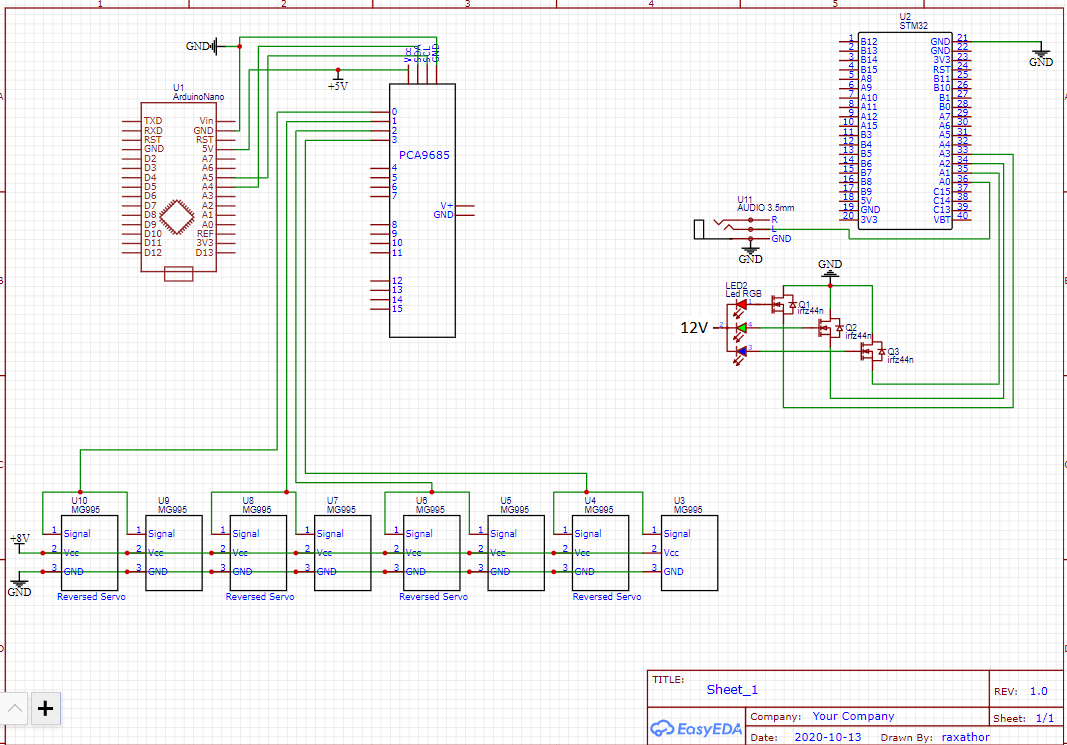Click the plus zoom button
1067x745 pixels.
tap(46, 708)
